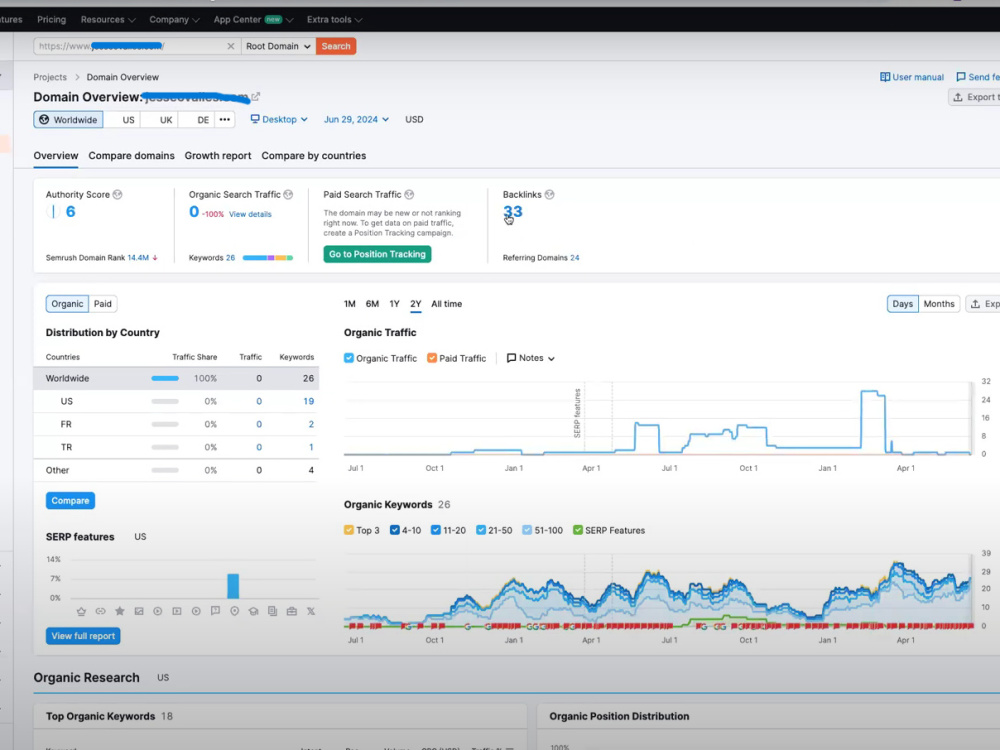
Task: Open the Projects breadcrumb link
Action: 50,77
